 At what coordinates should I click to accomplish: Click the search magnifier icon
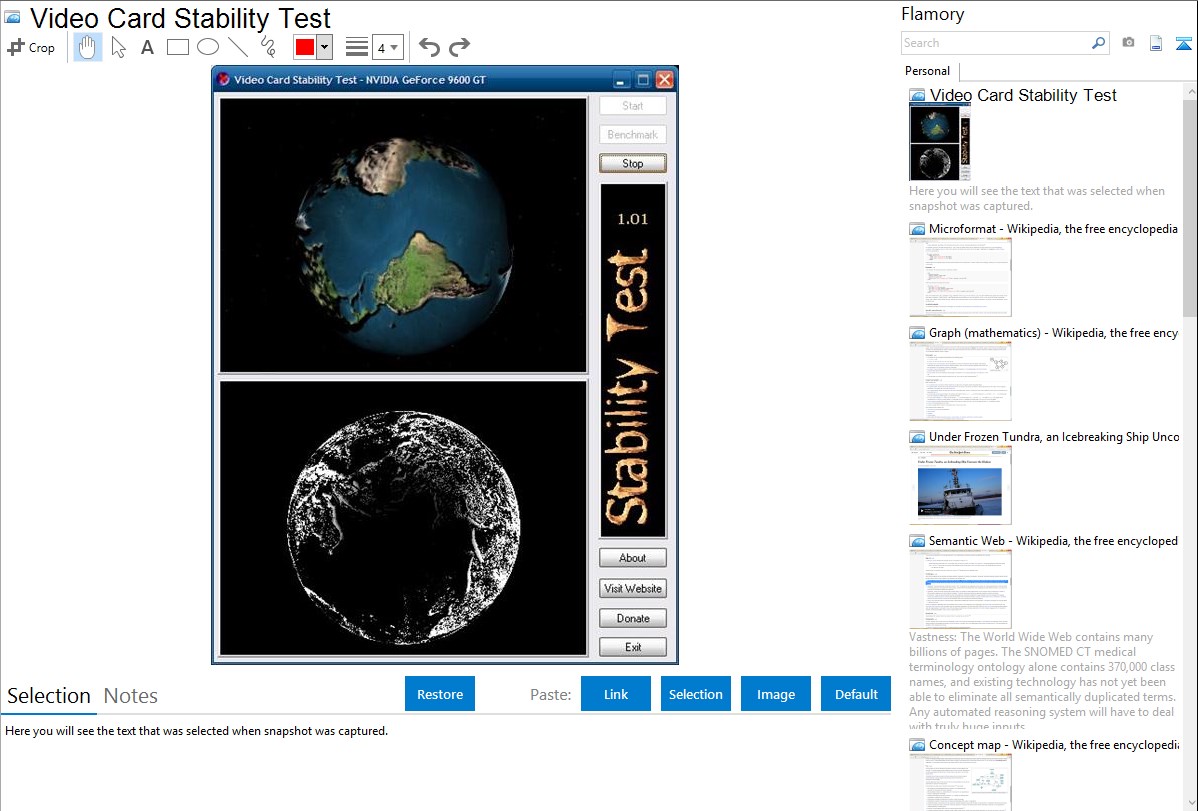tap(1098, 43)
